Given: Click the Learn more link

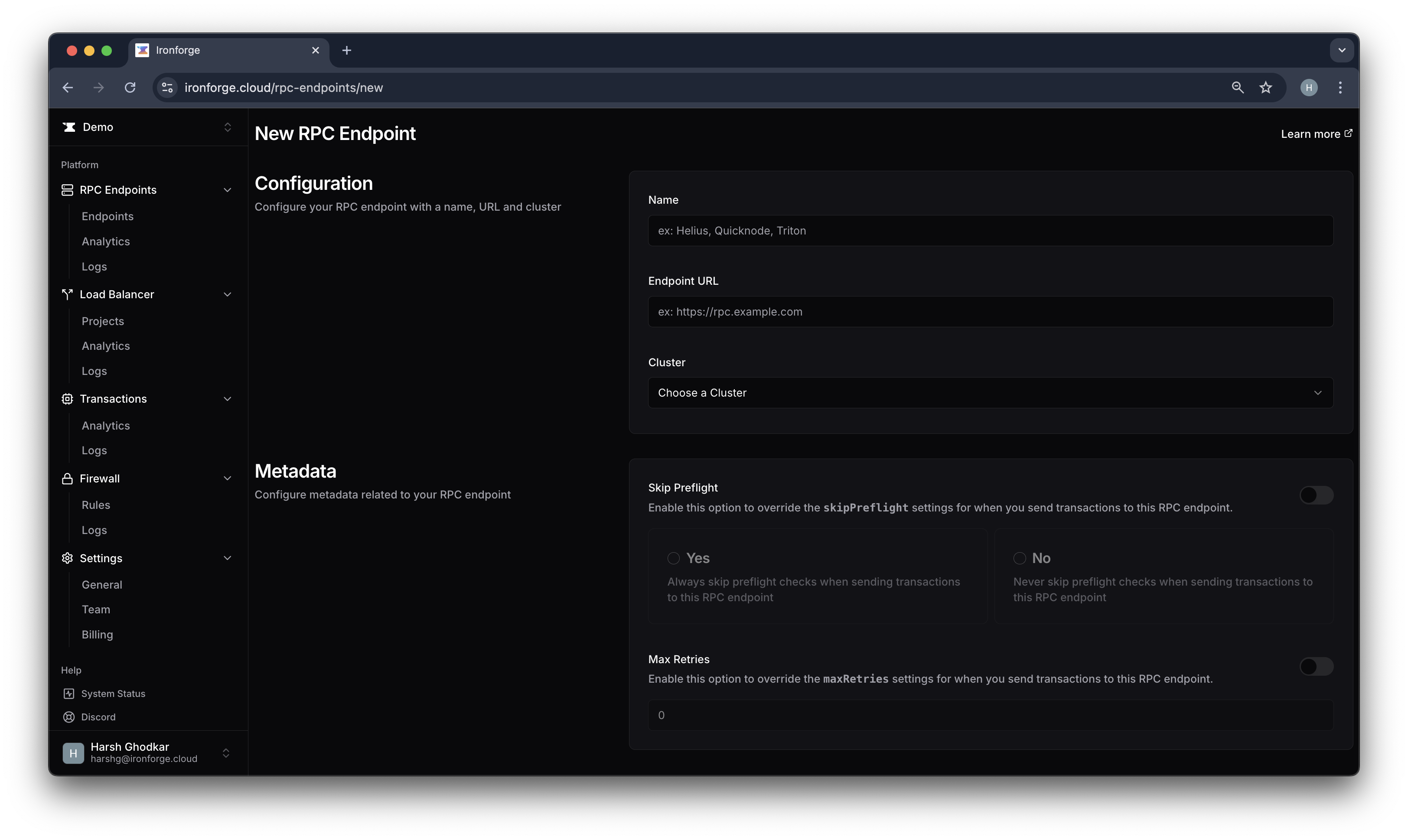Looking at the screenshot, I should click(1316, 133).
